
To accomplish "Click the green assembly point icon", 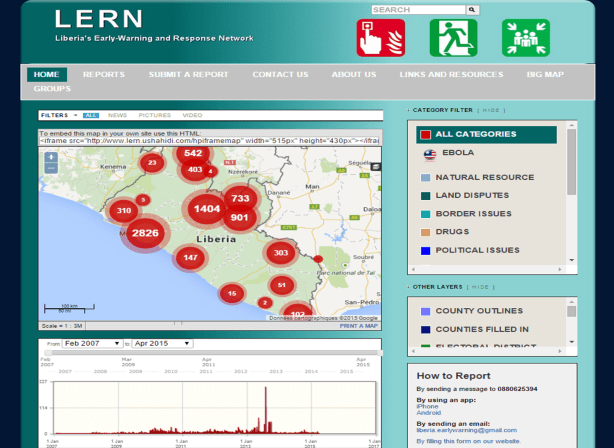I will tap(525, 38).
